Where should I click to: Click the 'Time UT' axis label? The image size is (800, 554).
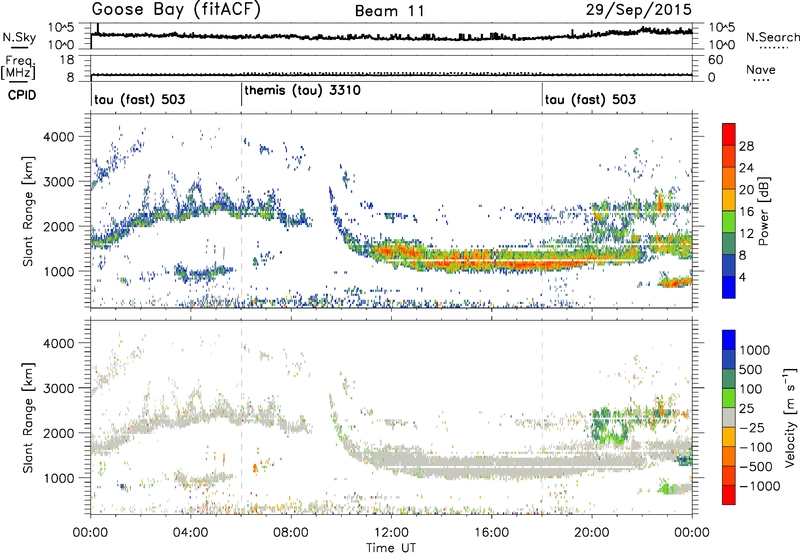coord(391,548)
